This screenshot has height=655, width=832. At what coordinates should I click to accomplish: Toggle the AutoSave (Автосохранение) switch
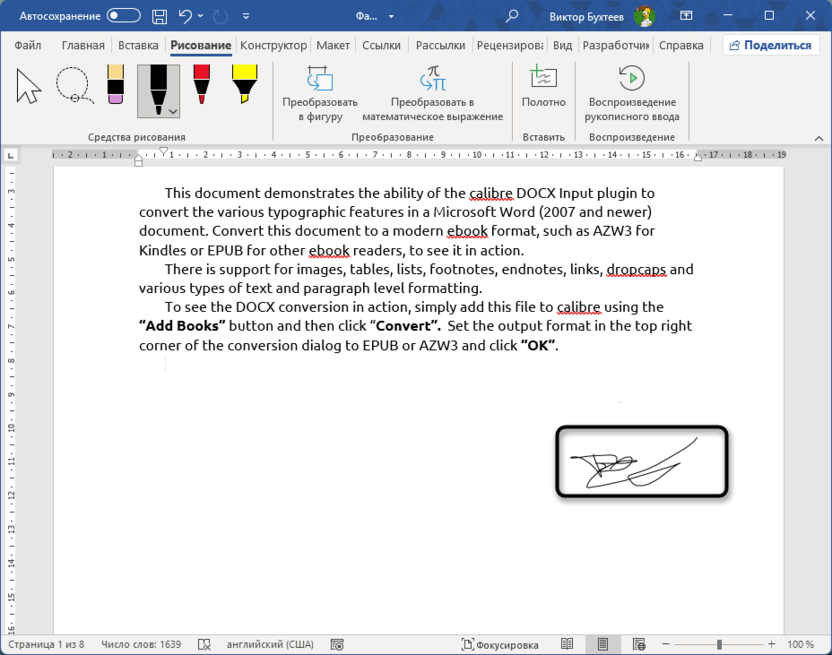[123, 16]
